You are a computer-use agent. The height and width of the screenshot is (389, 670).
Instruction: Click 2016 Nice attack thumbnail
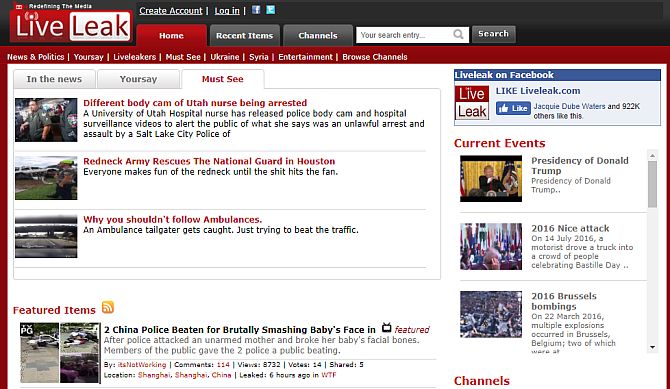491,246
